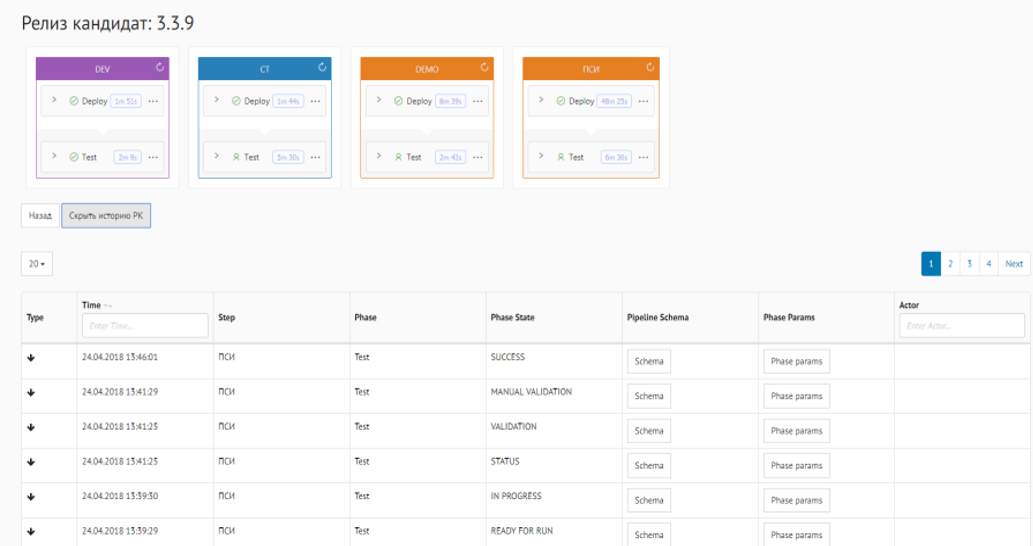Screen dimensions: 1033x546
Task: Open three-dots menu for ПСИ Test
Action: (640, 157)
